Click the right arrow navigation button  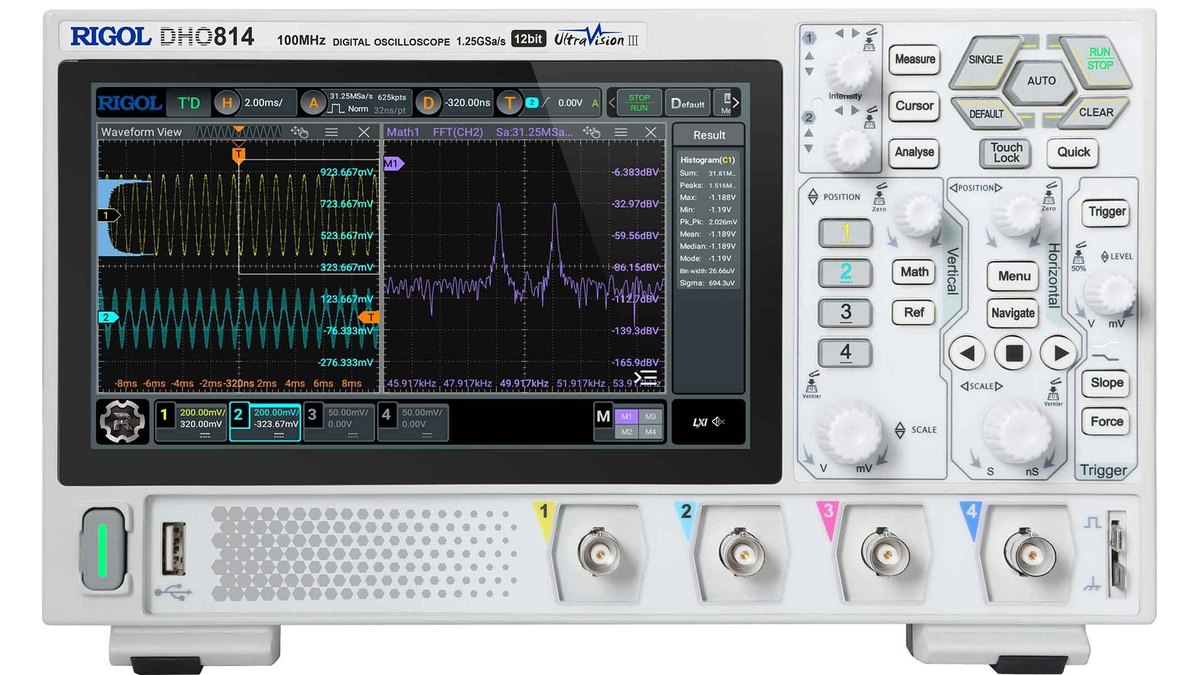1058,352
